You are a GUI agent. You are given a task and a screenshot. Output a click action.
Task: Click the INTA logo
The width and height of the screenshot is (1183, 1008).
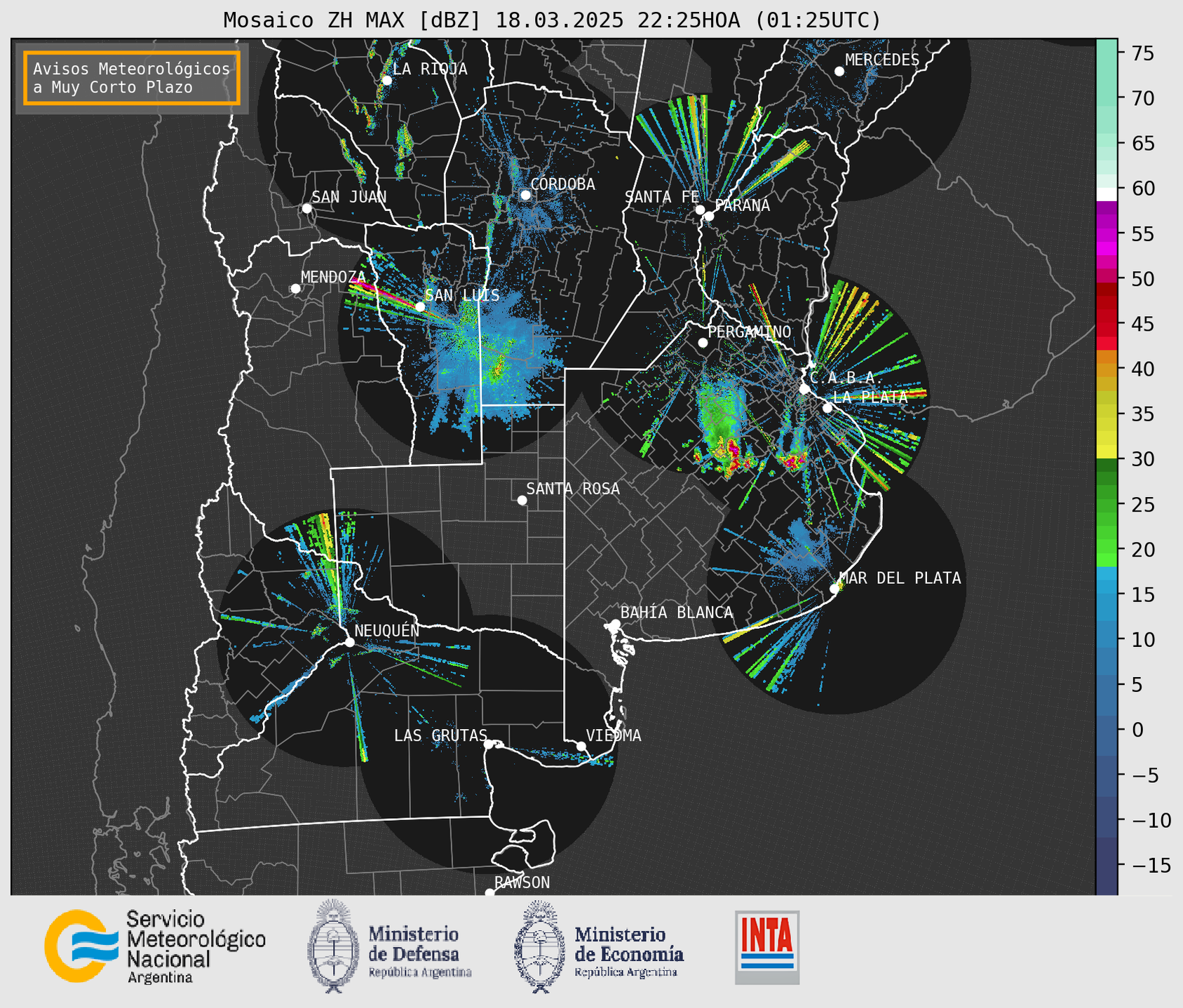click(x=767, y=947)
